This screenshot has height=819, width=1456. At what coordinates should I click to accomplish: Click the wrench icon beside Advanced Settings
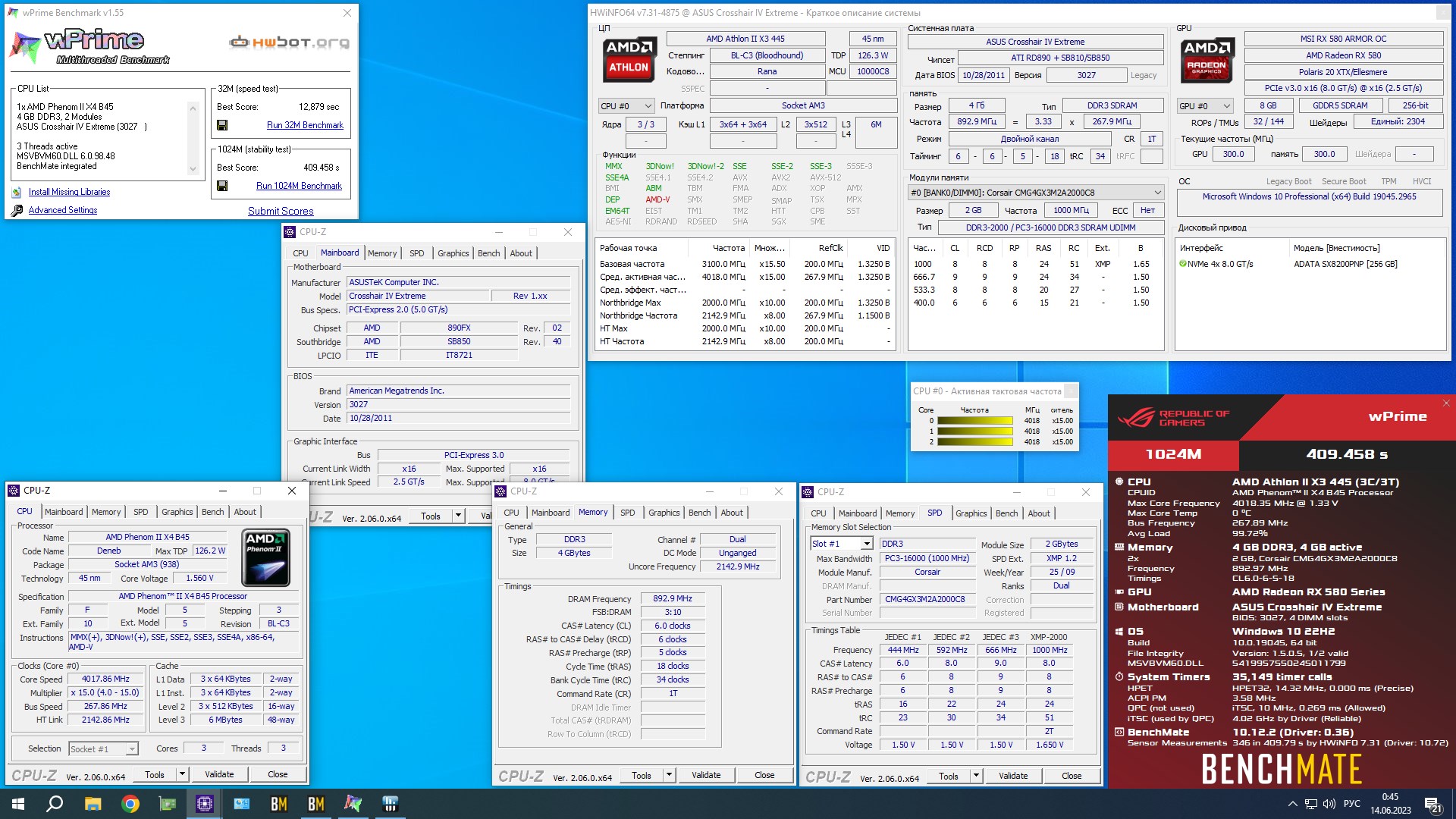click(x=17, y=210)
